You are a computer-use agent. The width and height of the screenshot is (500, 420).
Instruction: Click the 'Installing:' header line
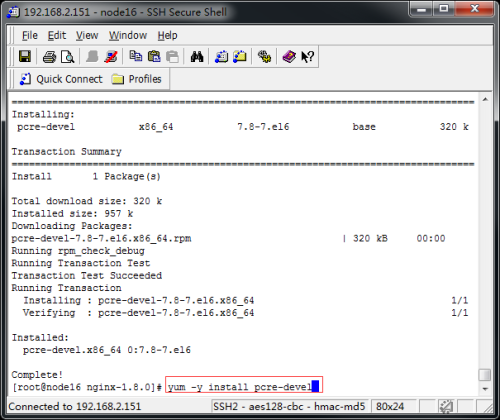point(43,115)
